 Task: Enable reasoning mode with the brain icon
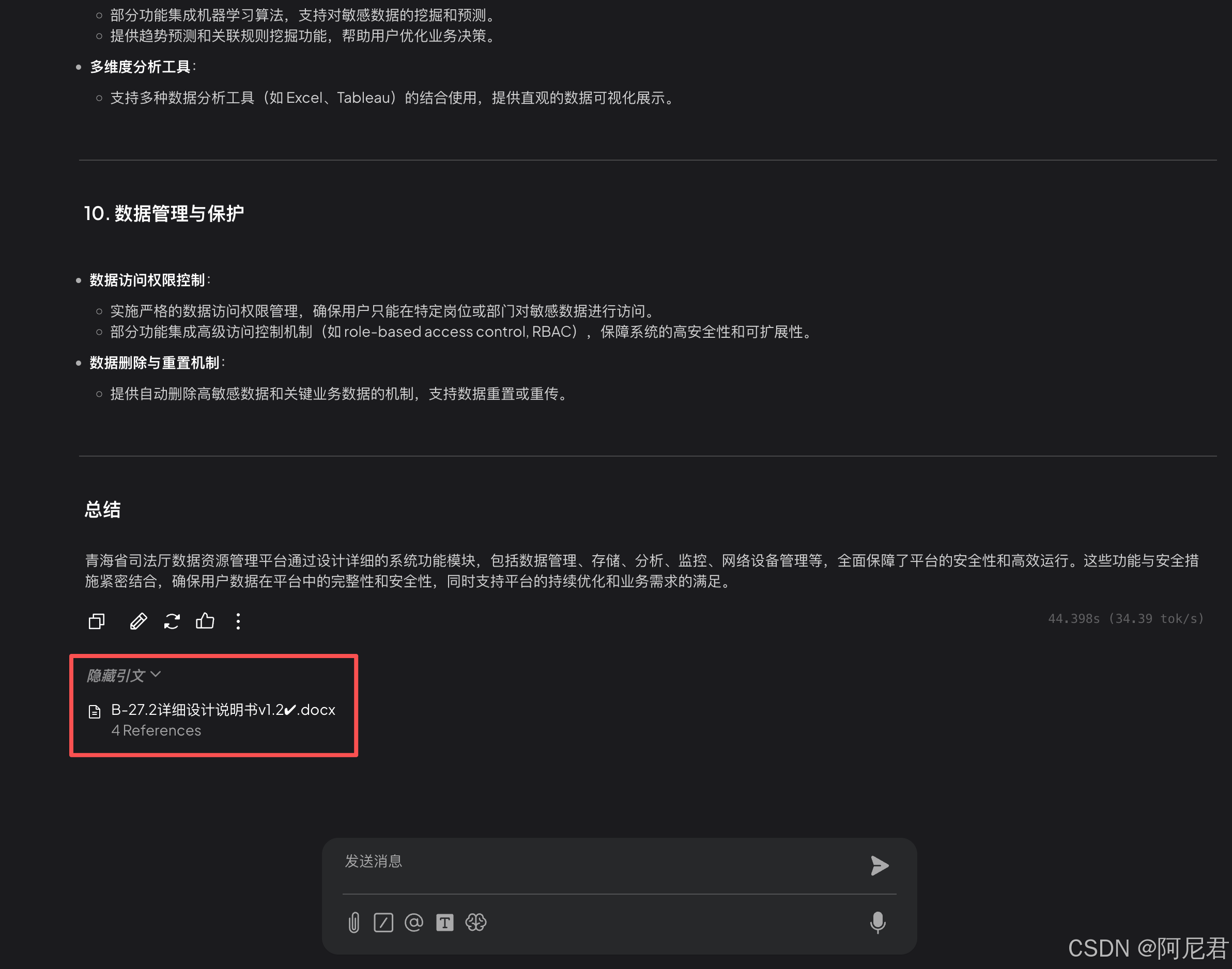point(476,922)
